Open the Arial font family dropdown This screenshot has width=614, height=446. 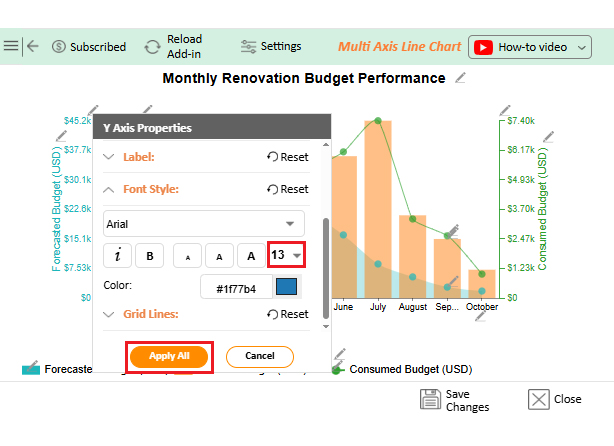click(x=204, y=224)
